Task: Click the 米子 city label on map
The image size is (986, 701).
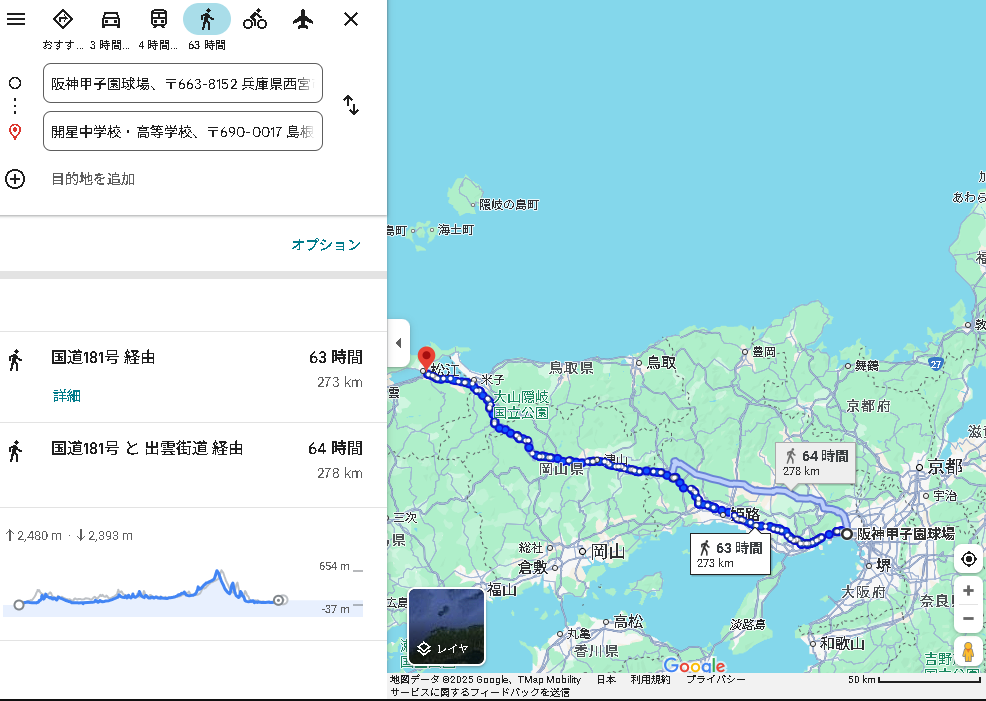Action: pyautogui.click(x=492, y=379)
